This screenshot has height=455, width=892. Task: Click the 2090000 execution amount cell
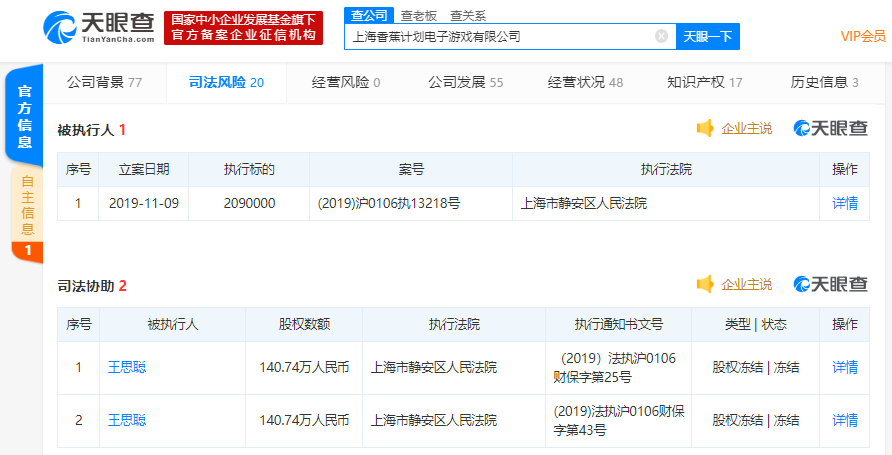[x=249, y=203]
